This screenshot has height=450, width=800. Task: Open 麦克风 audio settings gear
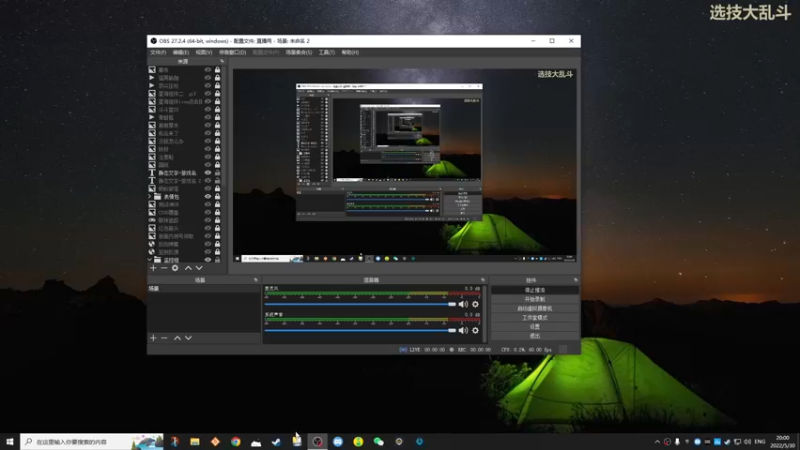pos(475,304)
